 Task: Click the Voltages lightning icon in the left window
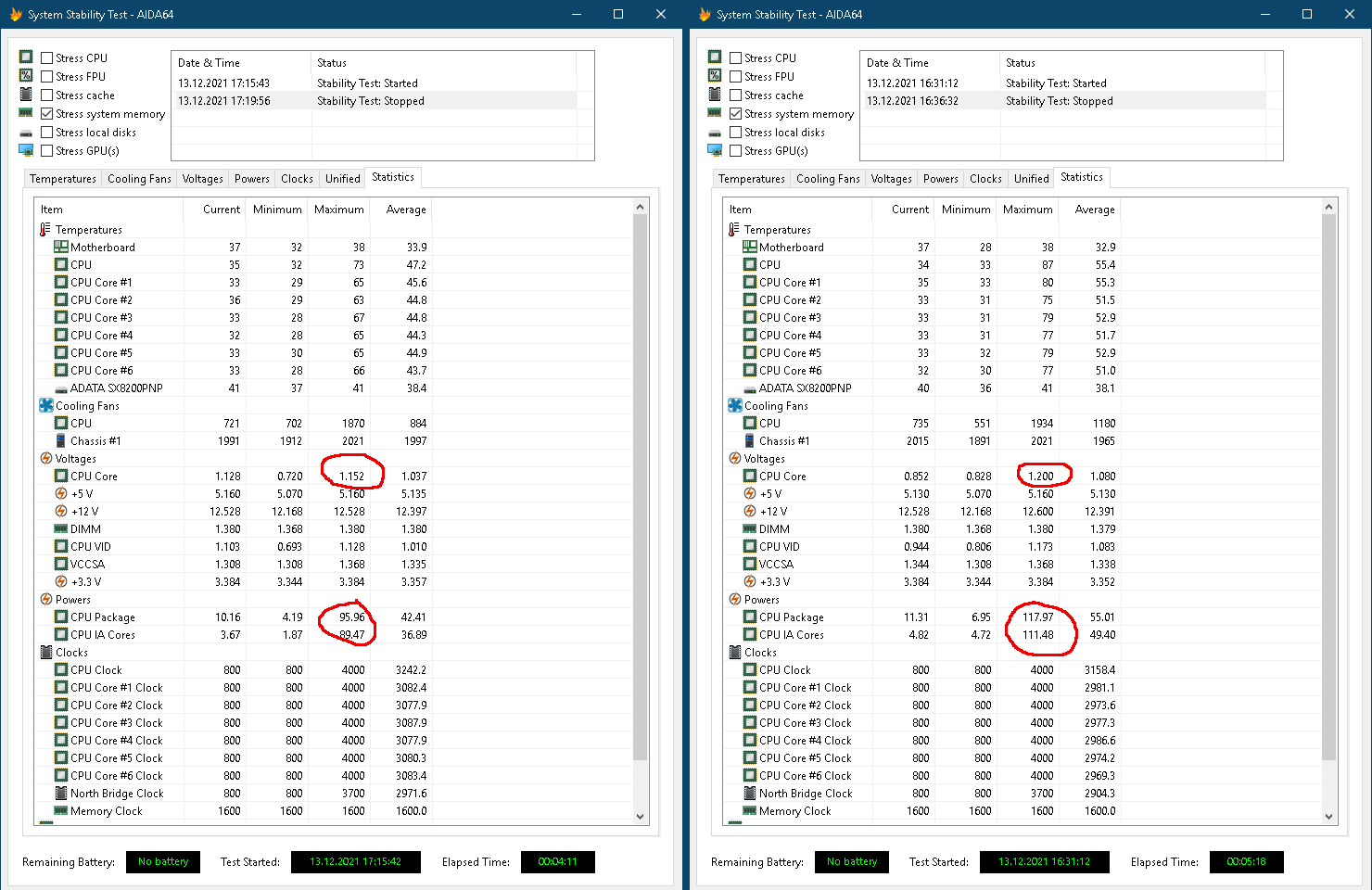[46, 458]
